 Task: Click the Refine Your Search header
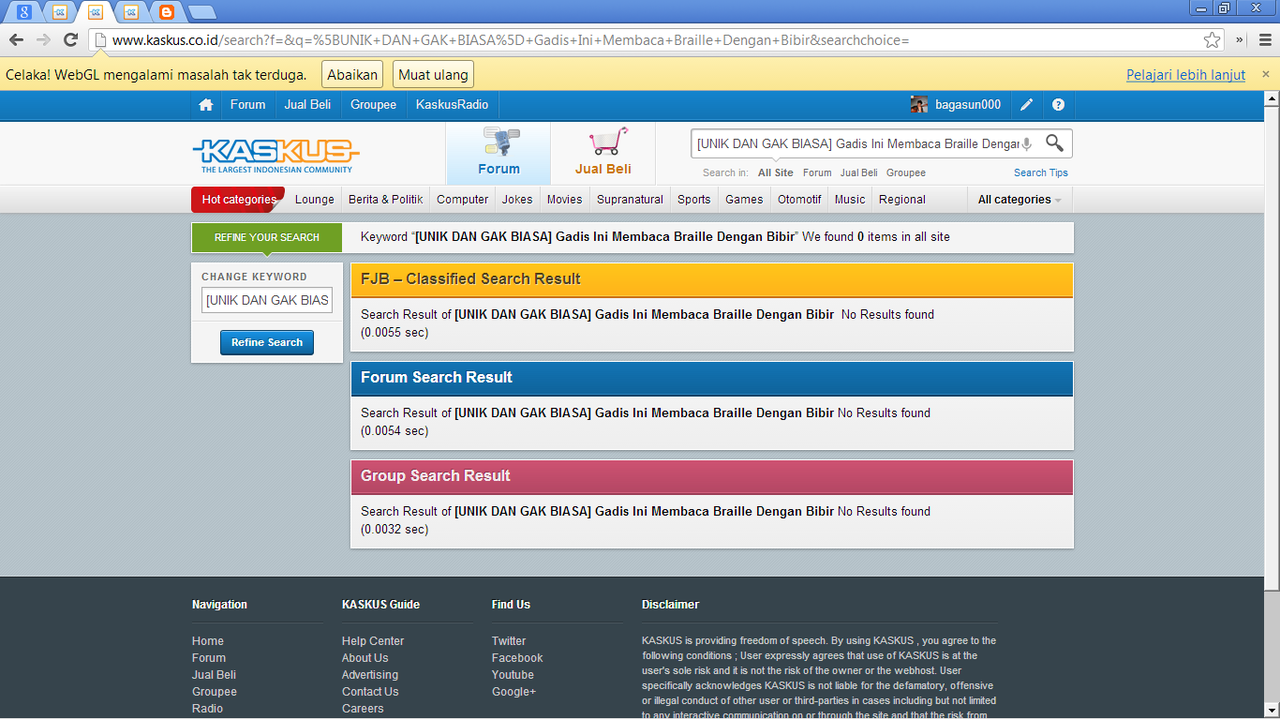267,237
